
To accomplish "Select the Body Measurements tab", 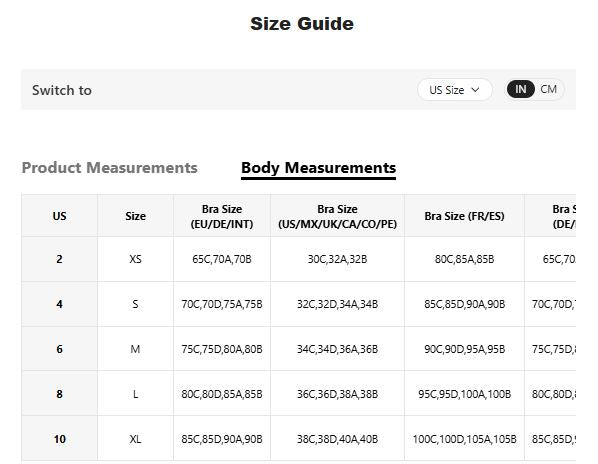I will point(318,169).
